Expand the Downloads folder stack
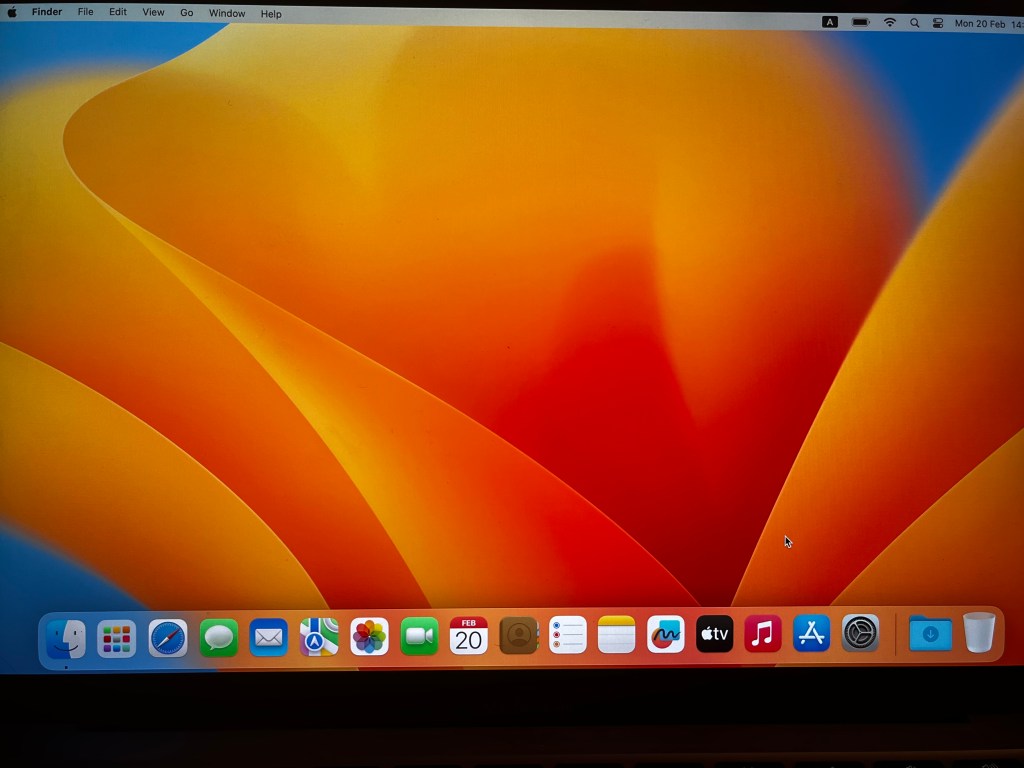Viewport: 1024px width, 768px height. [x=930, y=633]
